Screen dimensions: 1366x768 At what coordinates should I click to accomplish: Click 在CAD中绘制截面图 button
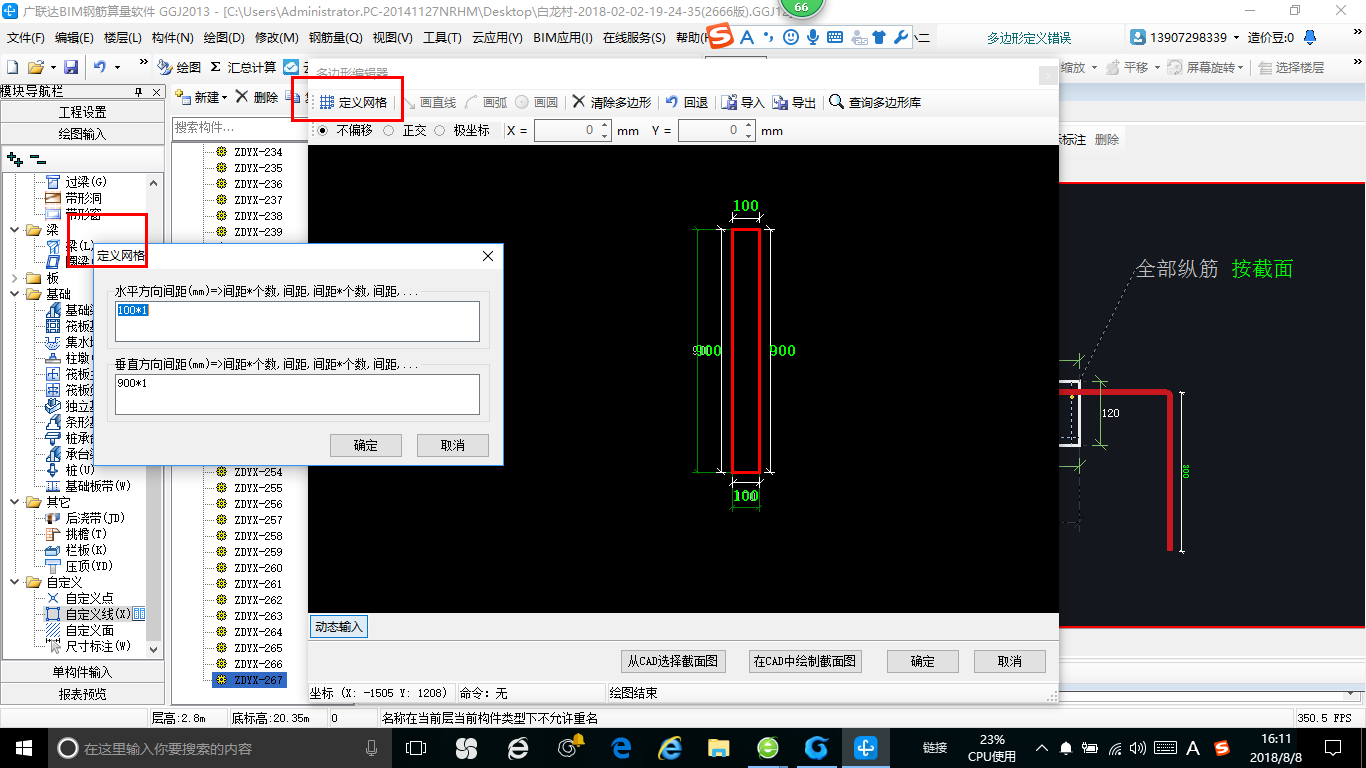805,661
